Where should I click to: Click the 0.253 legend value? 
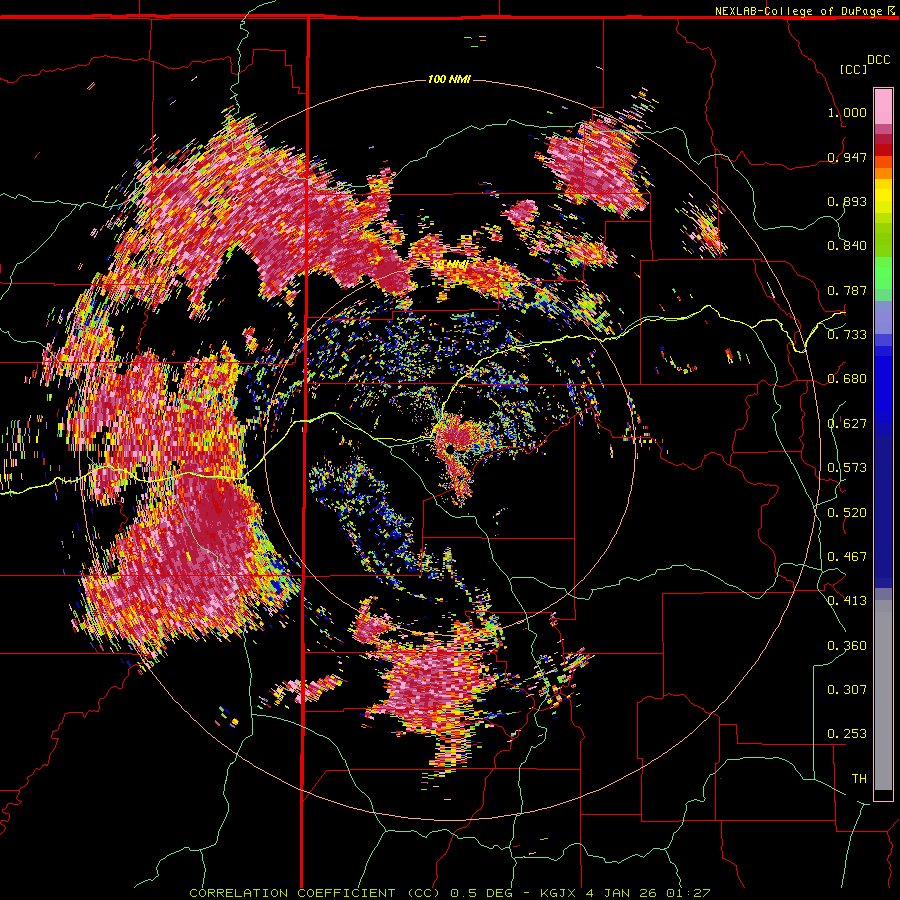[x=847, y=734]
